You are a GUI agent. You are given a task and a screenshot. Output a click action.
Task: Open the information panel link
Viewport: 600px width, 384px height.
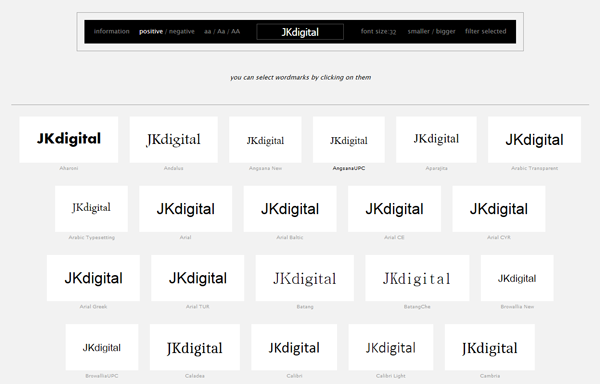click(111, 31)
